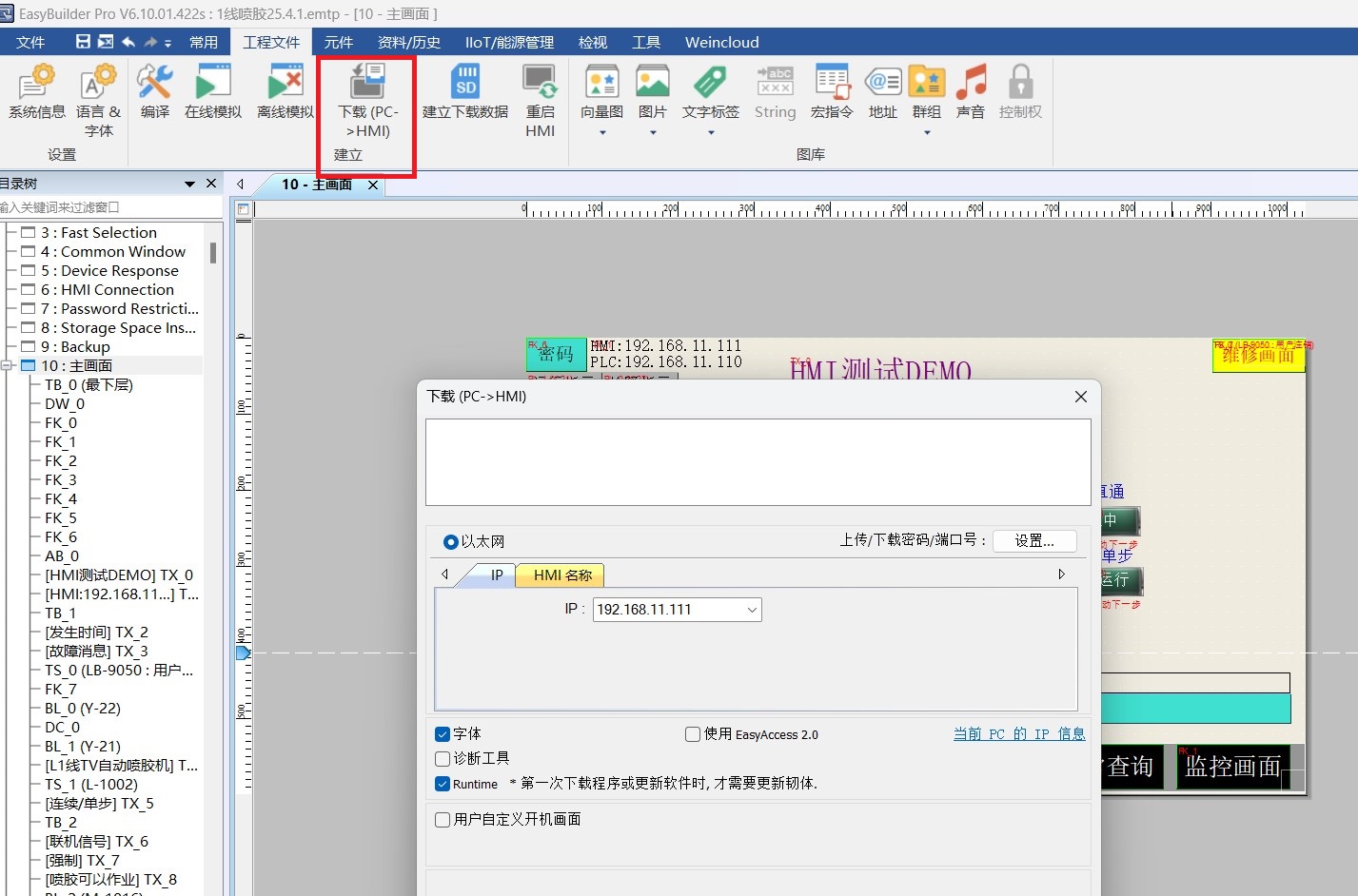The height and width of the screenshot is (896, 1358).
Task: Expand Vector Graphic dropdown arrow
Action: click(x=602, y=133)
